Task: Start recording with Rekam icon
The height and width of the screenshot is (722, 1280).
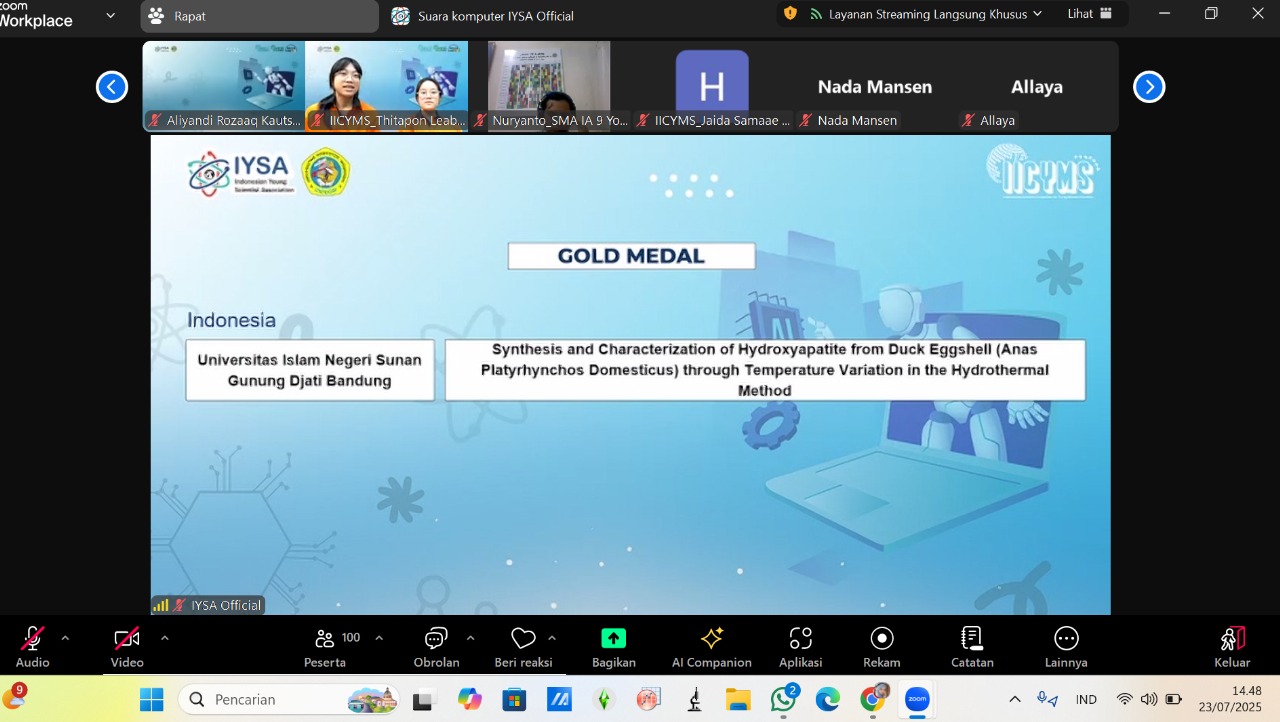Action: 881,639
